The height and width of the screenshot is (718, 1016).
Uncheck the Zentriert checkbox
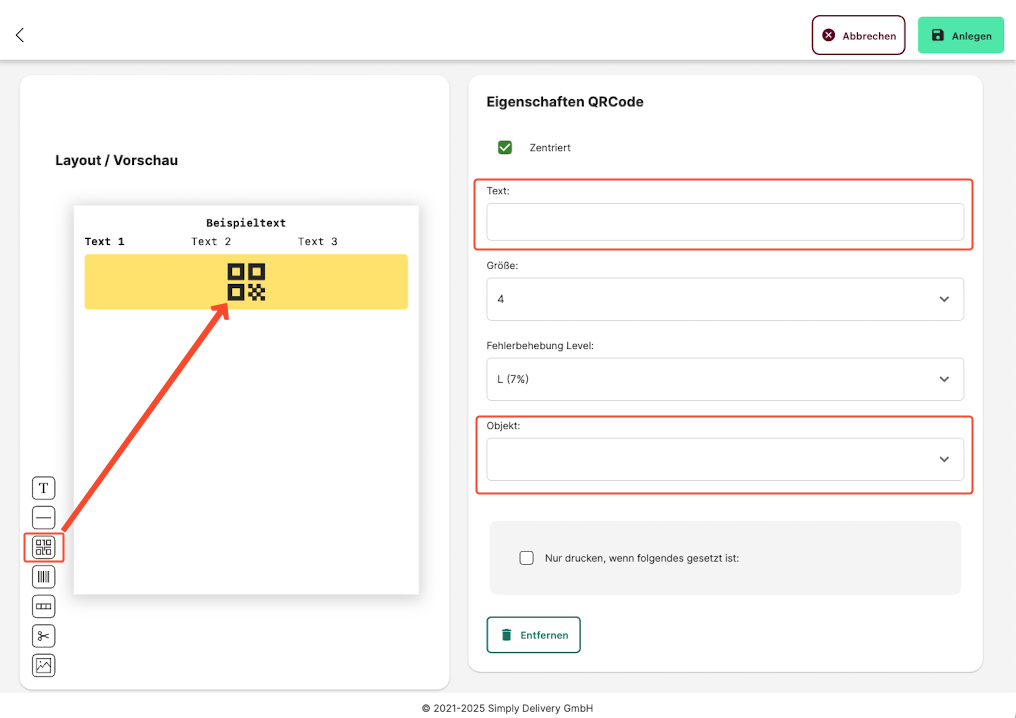pos(505,148)
